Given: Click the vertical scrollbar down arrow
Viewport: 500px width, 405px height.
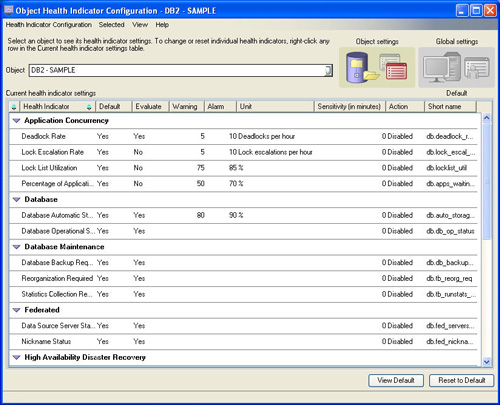Looking at the screenshot, I should (x=486, y=362).
